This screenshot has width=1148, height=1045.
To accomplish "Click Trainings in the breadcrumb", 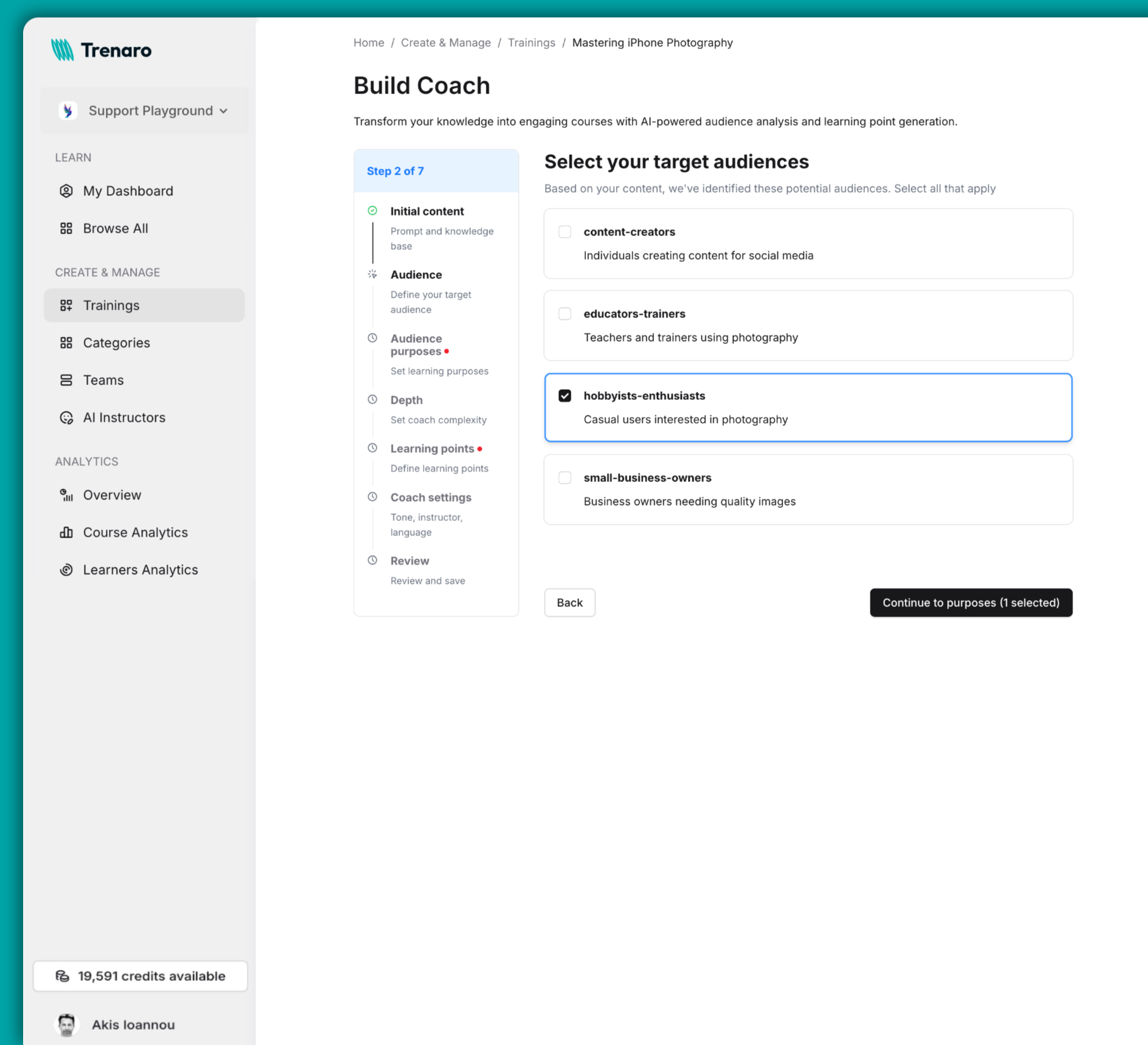I will pyautogui.click(x=531, y=42).
